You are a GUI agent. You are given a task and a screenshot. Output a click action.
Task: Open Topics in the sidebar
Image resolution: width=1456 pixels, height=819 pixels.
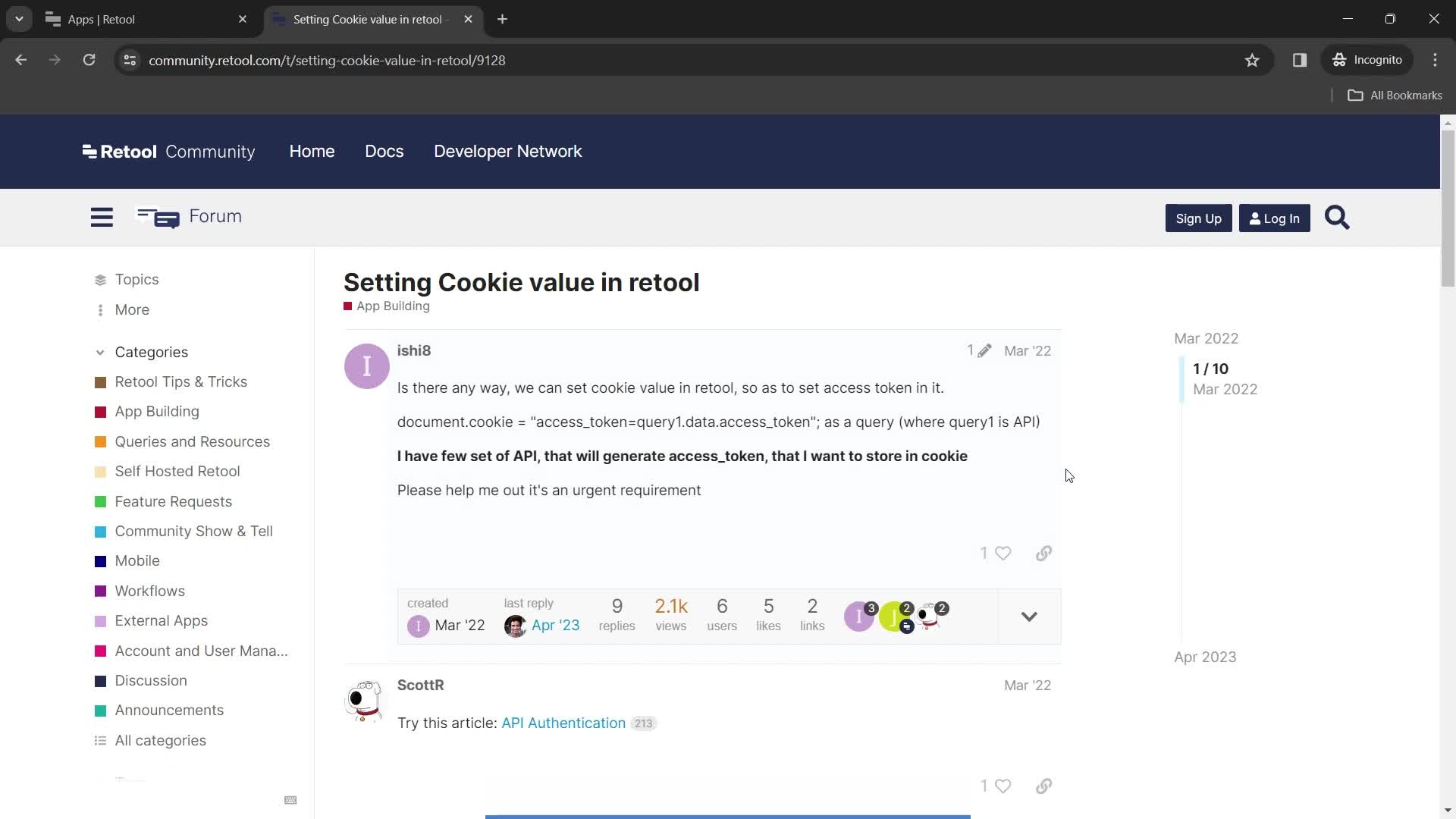(127, 280)
